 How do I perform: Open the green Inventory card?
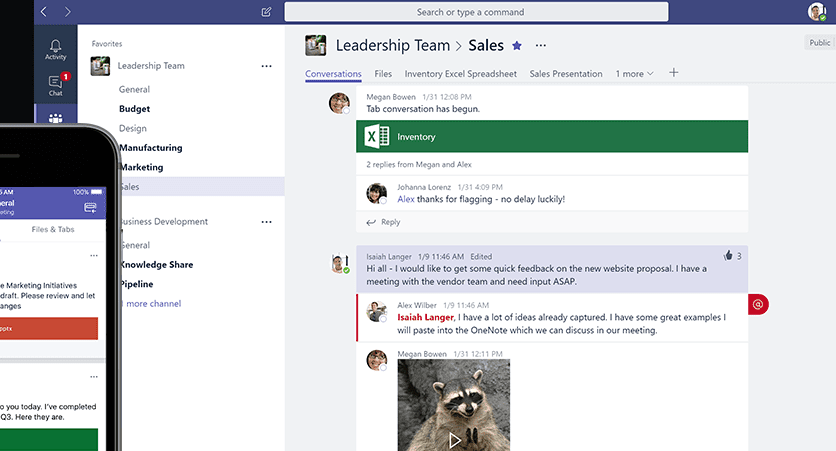pos(552,136)
